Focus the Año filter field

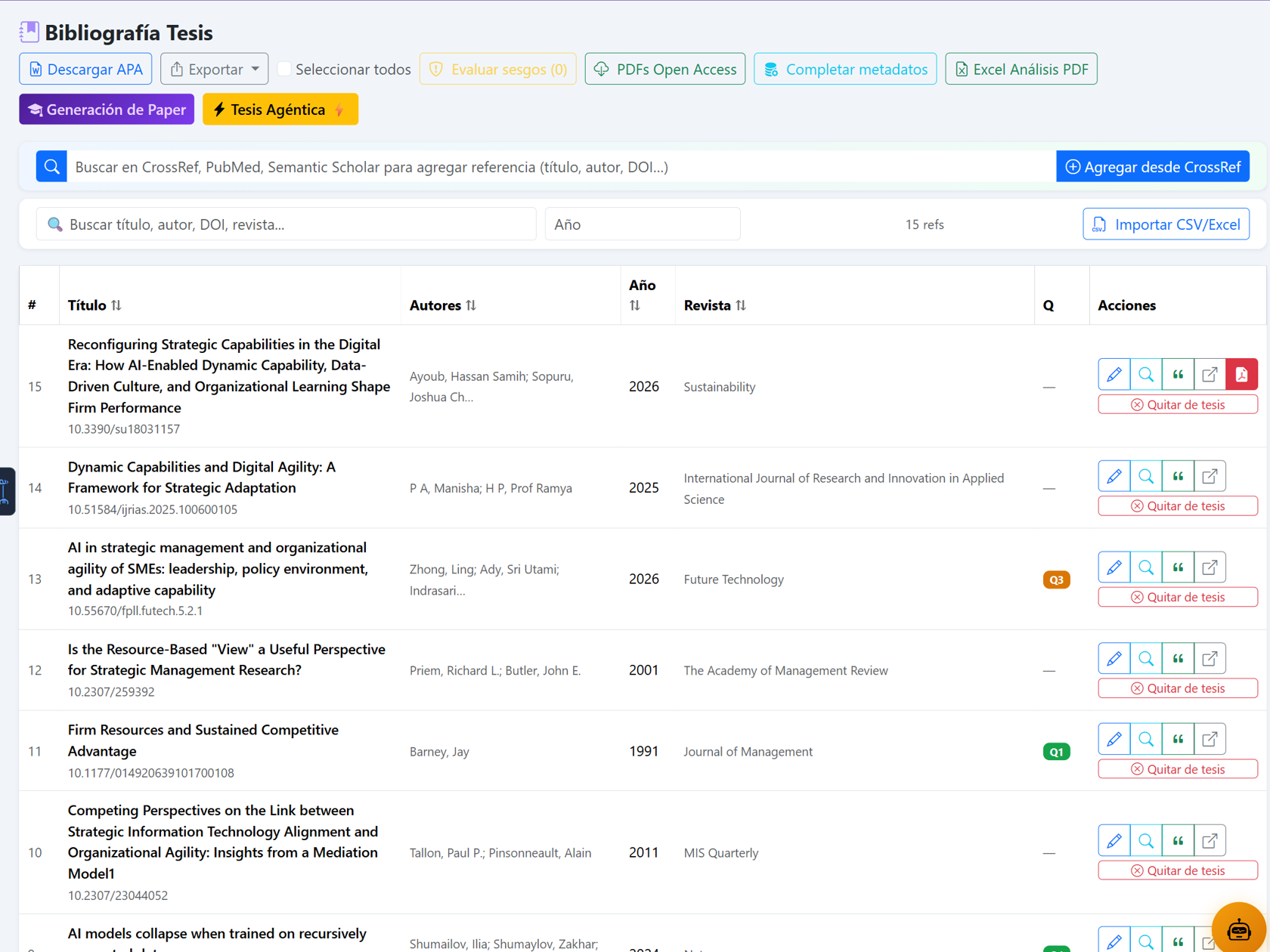pyautogui.click(x=643, y=224)
